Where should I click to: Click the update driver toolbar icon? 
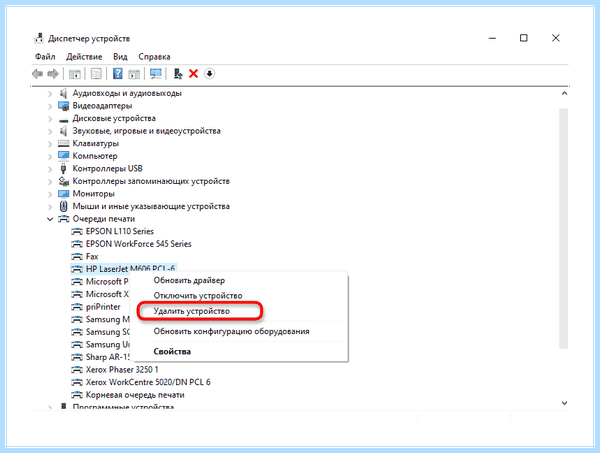[x=178, y=73]
